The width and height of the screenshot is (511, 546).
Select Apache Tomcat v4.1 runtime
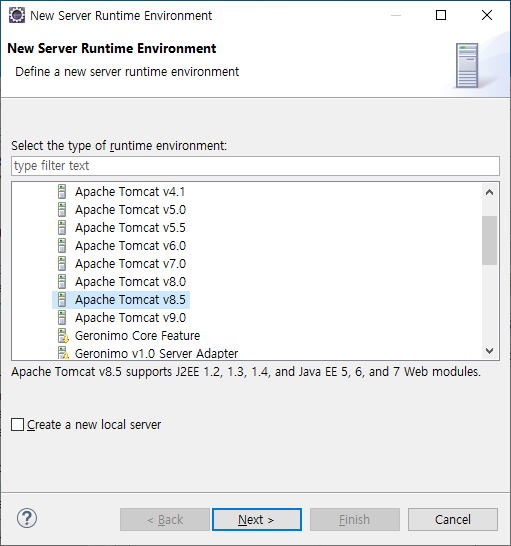point(130,192)
